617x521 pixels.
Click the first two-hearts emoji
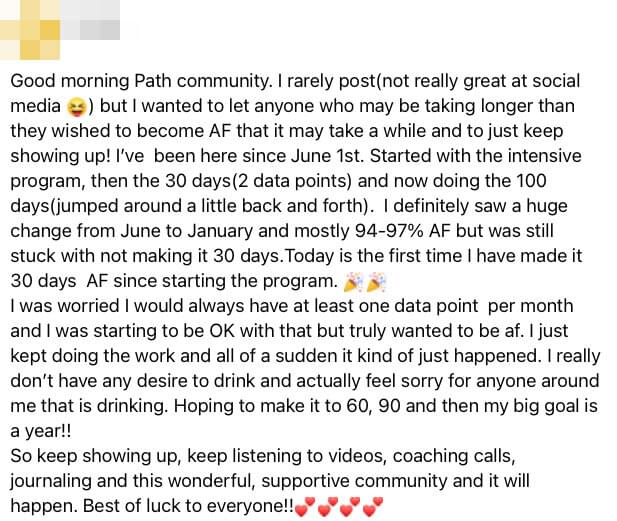click(303, 508)
